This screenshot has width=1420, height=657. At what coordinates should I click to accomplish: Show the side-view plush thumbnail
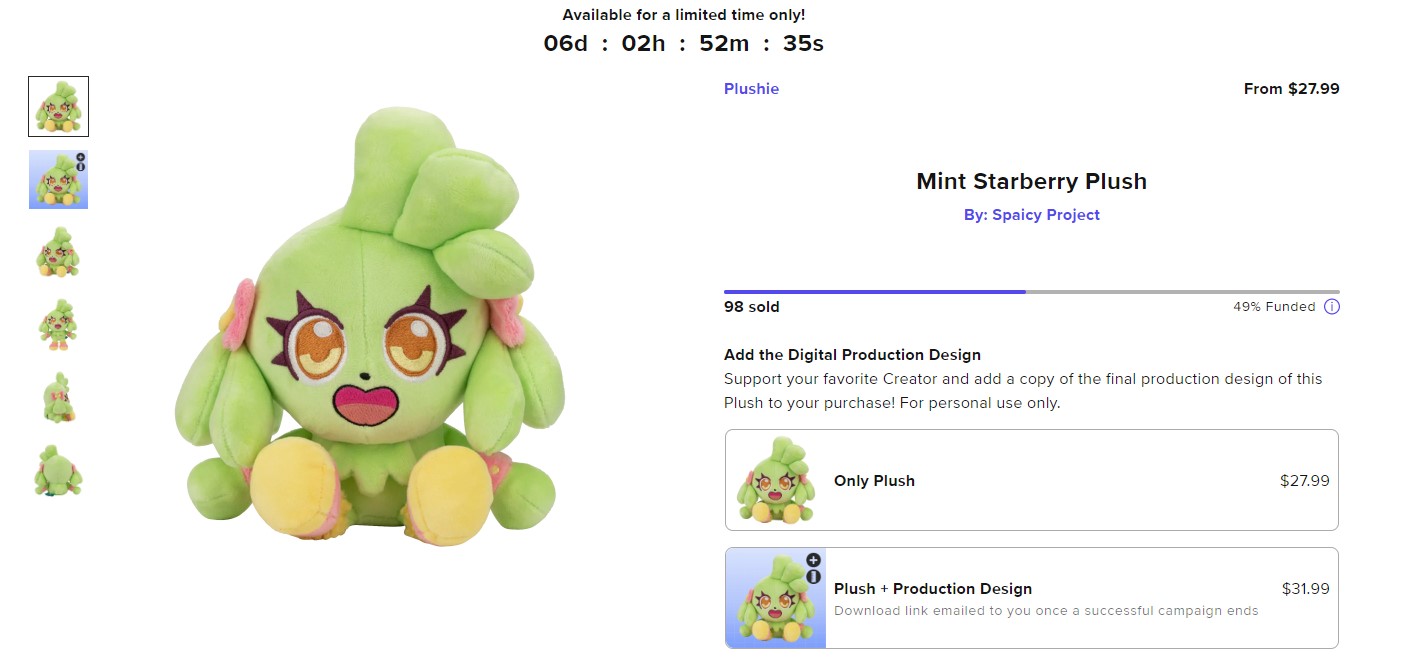click(x=58, y=397)
